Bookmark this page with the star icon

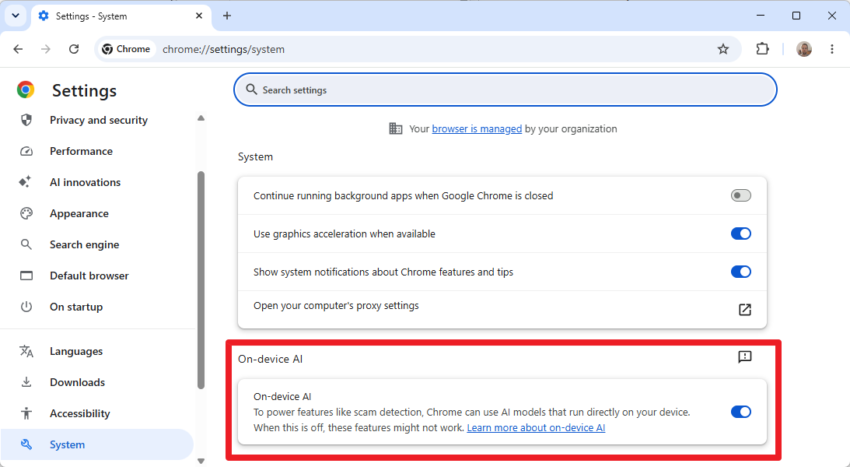point(723,49)
